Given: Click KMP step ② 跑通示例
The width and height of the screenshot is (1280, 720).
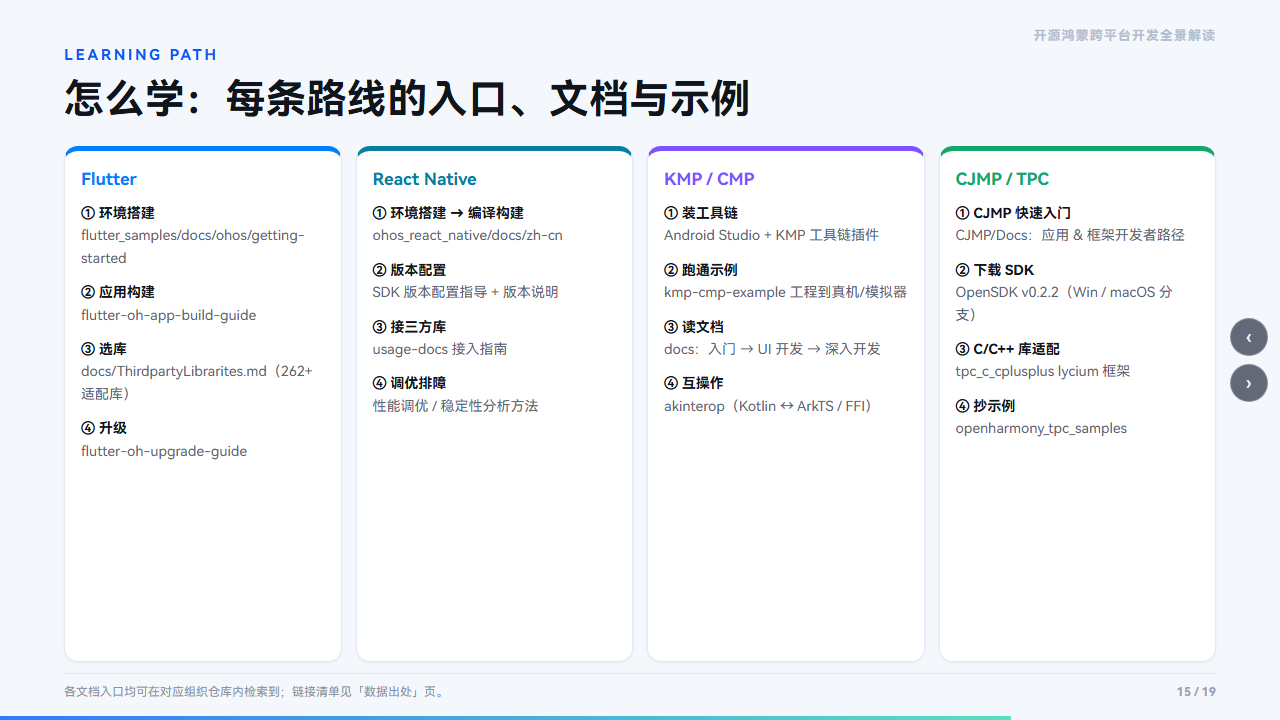Looking at the screenshot, I should click(x=701, y=270).
